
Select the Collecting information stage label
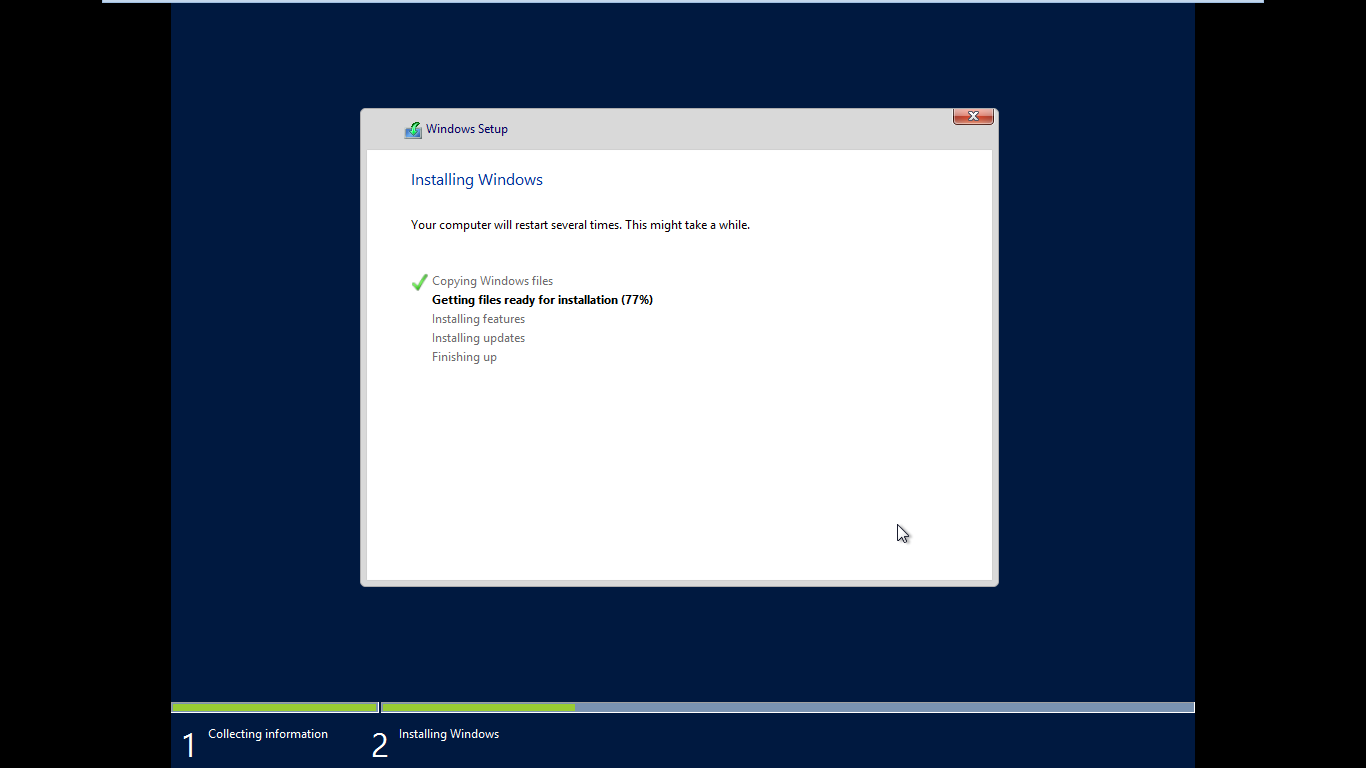267,733
